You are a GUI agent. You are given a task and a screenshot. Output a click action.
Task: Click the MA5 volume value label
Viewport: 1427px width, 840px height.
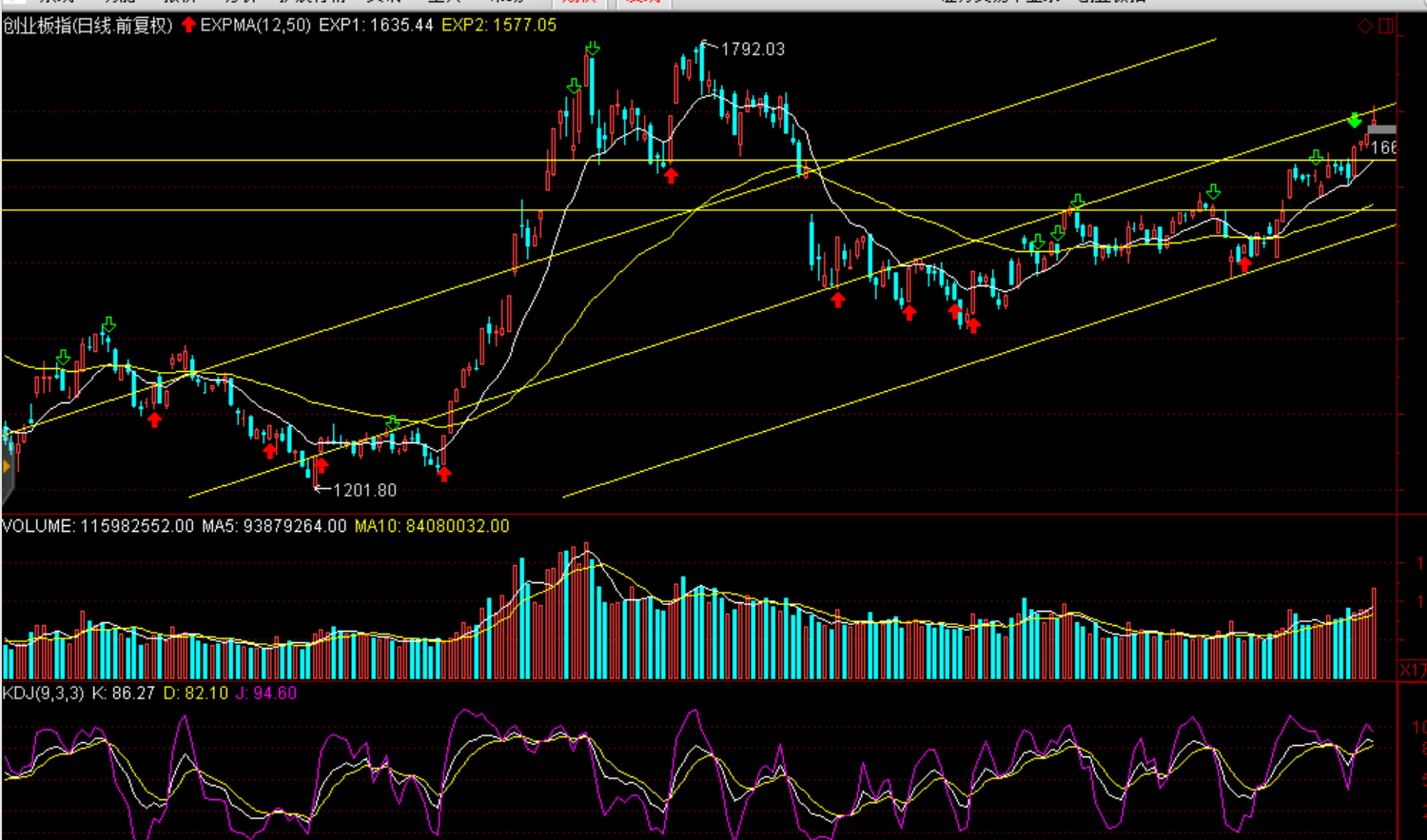[x=274, y=526]
